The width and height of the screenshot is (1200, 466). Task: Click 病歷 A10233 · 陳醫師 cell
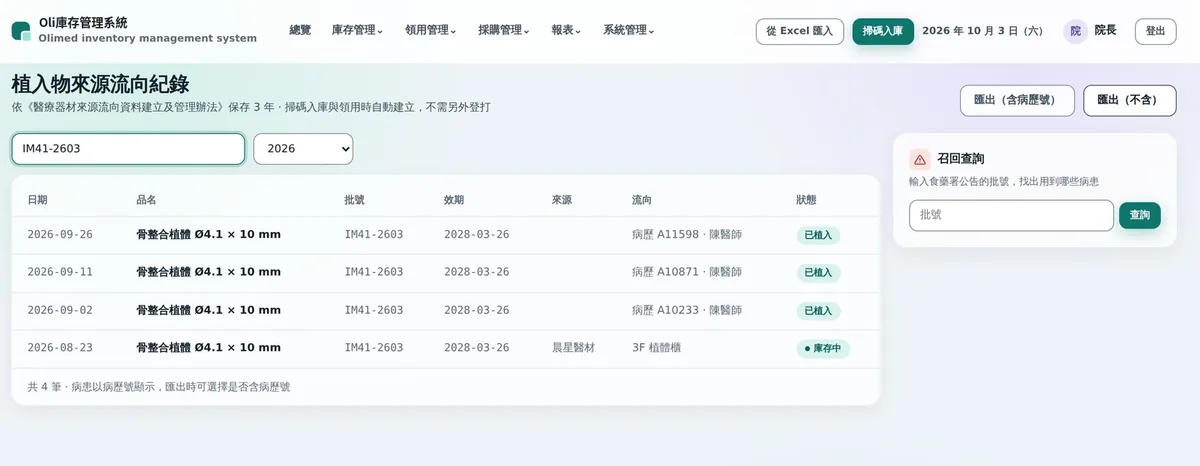click(687, 310)
